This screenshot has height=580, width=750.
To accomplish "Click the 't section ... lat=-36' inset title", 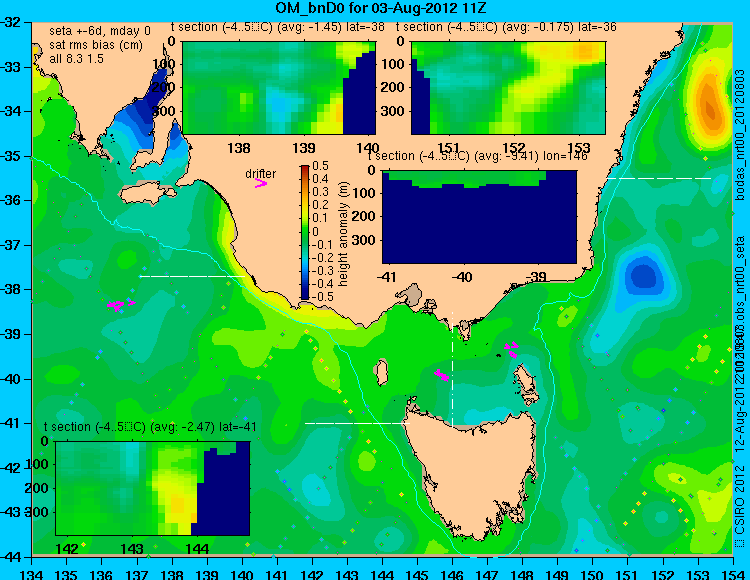I will coord(506,27).
